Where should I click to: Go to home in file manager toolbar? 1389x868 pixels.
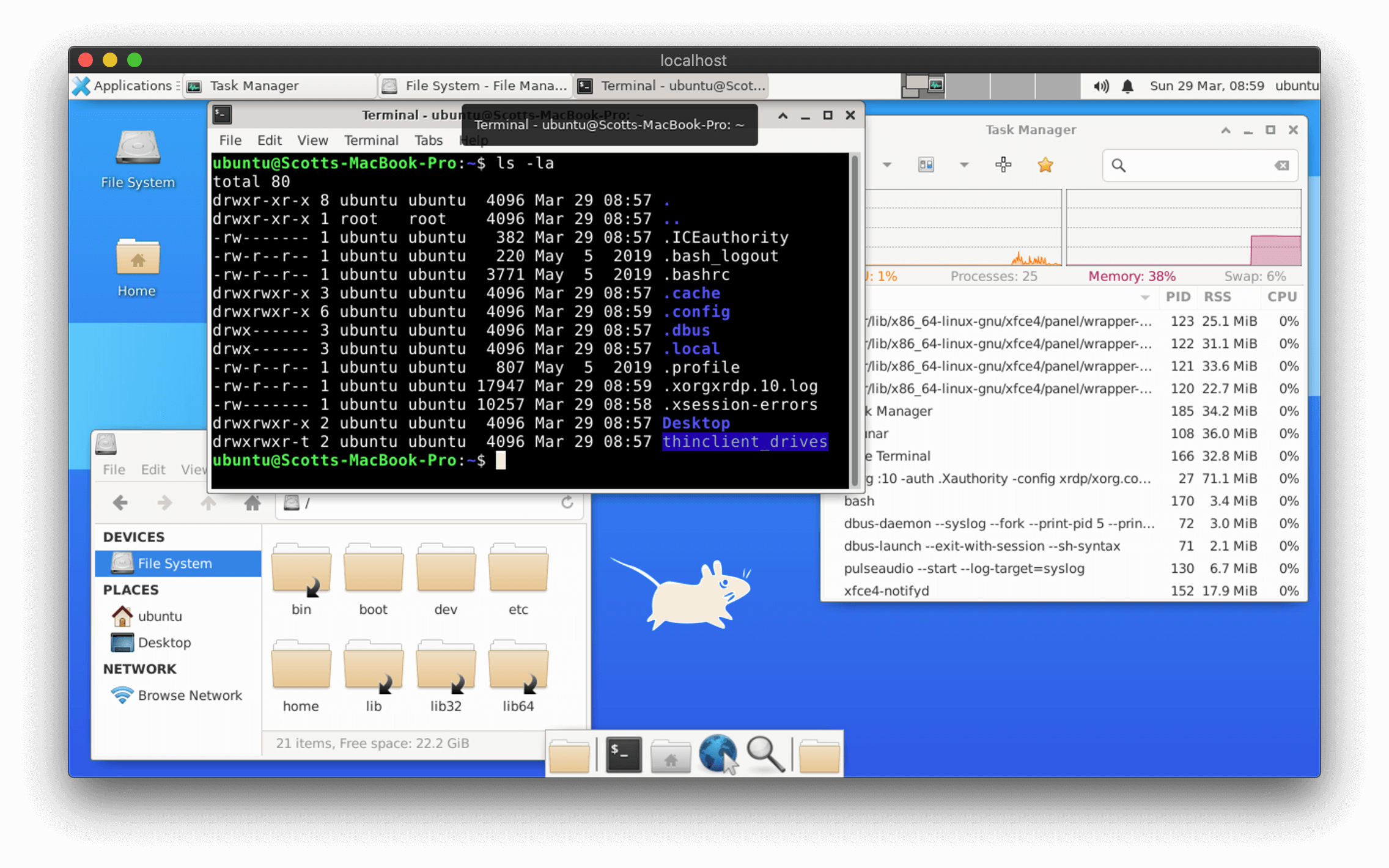point(252,503)
